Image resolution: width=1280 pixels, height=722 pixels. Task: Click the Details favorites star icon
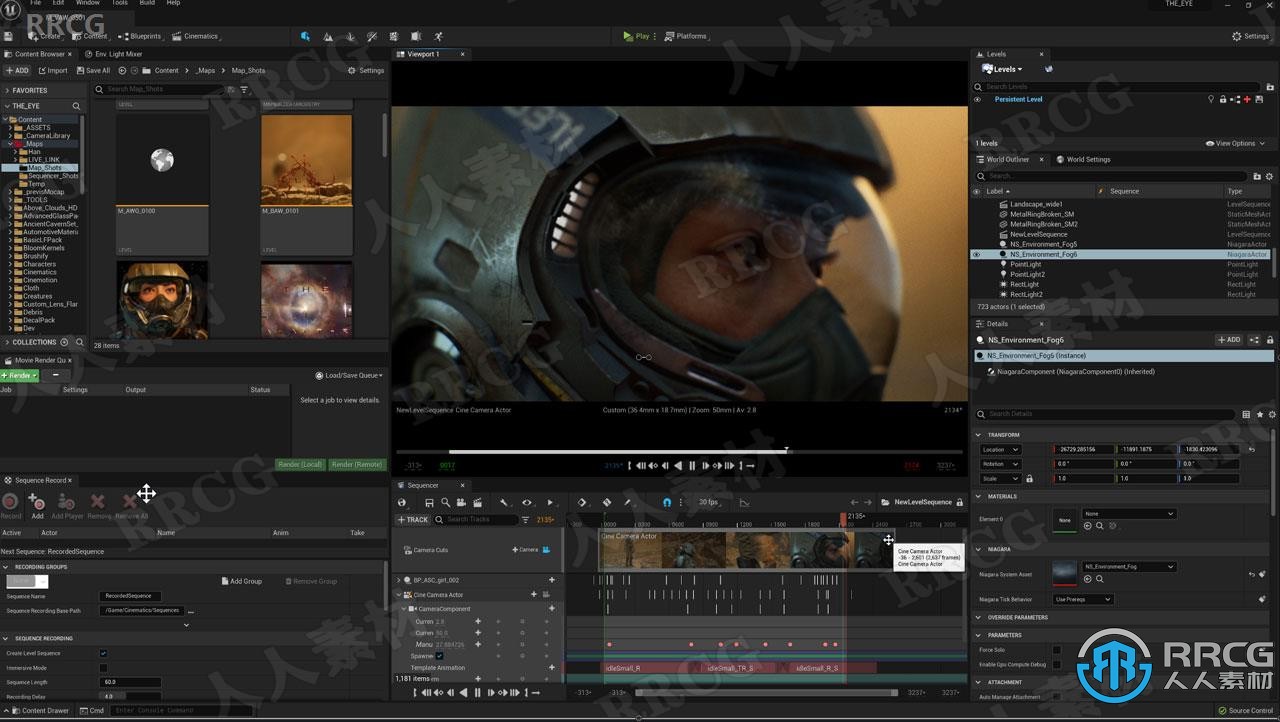point(1260,414)
